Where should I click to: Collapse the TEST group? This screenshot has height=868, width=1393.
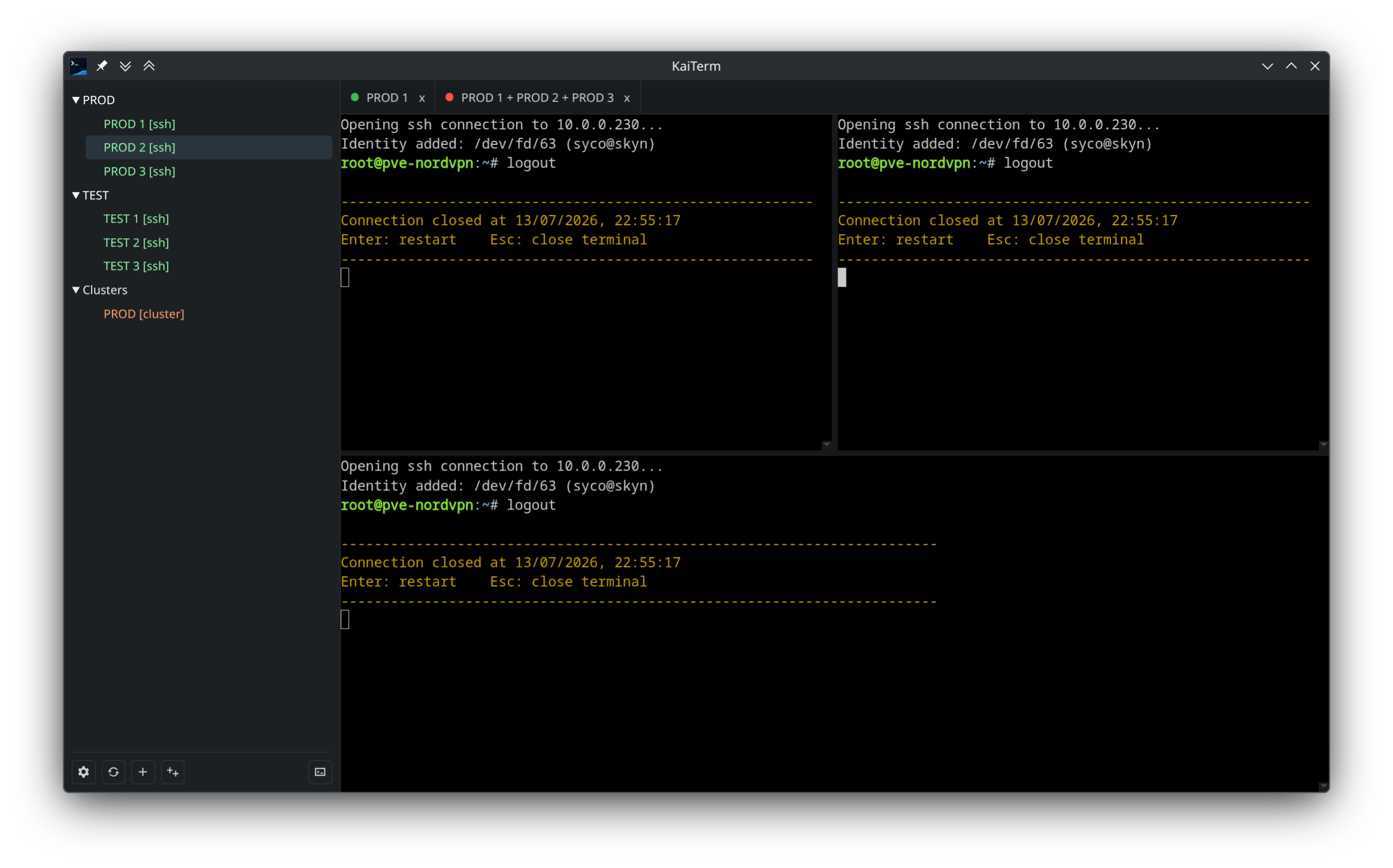[76, 195]
